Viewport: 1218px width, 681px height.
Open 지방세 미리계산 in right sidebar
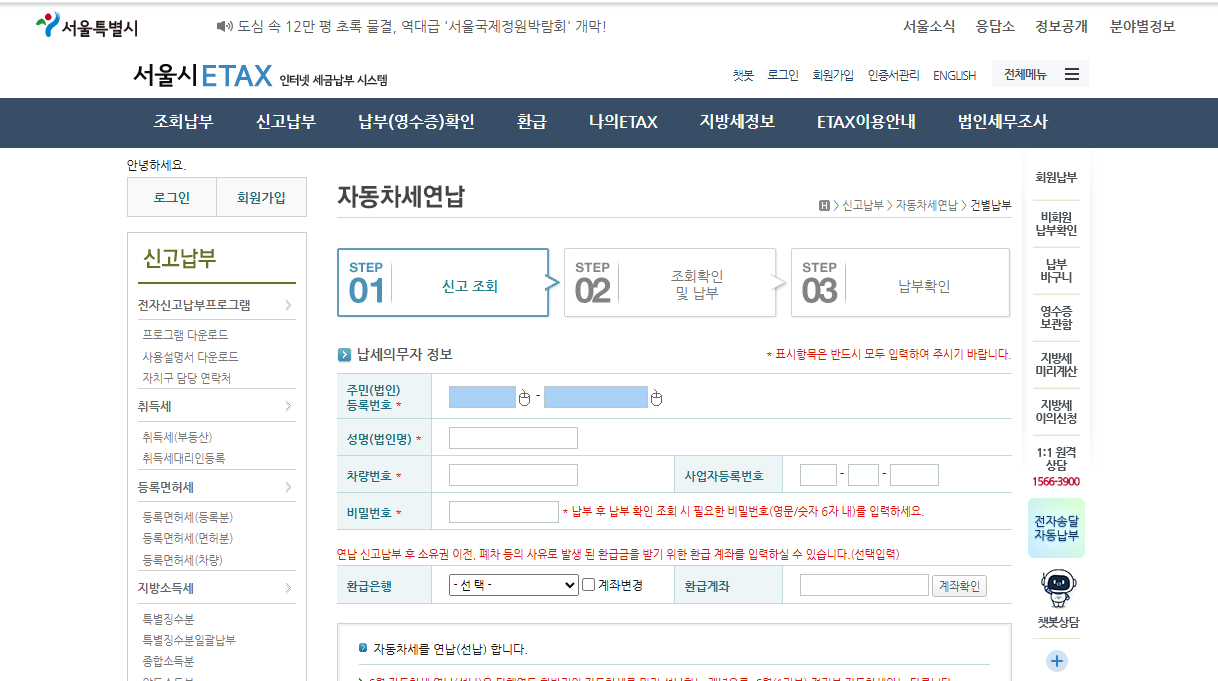pos(1057,364)
